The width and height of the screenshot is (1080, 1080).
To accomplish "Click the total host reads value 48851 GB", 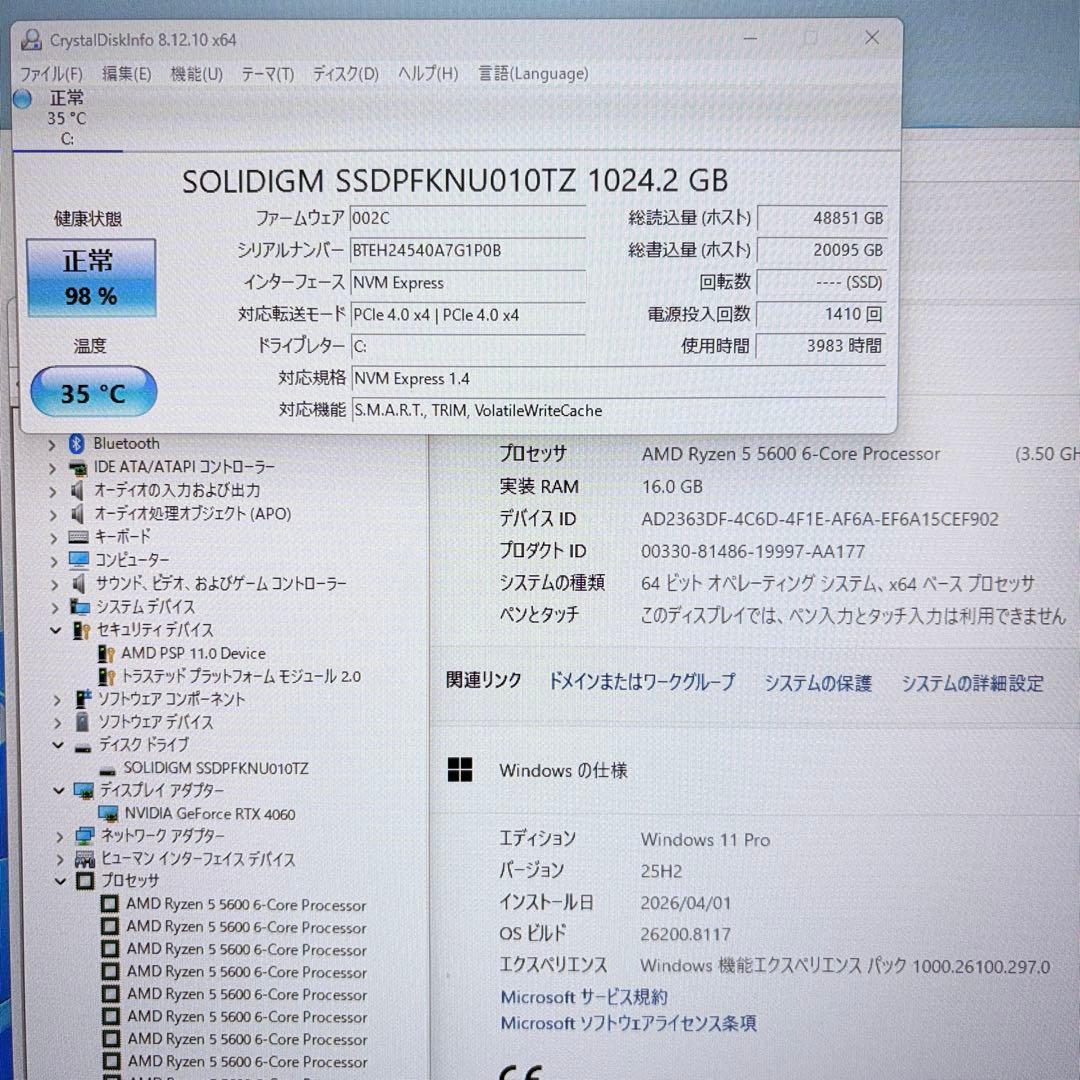I will click(822, 218).
